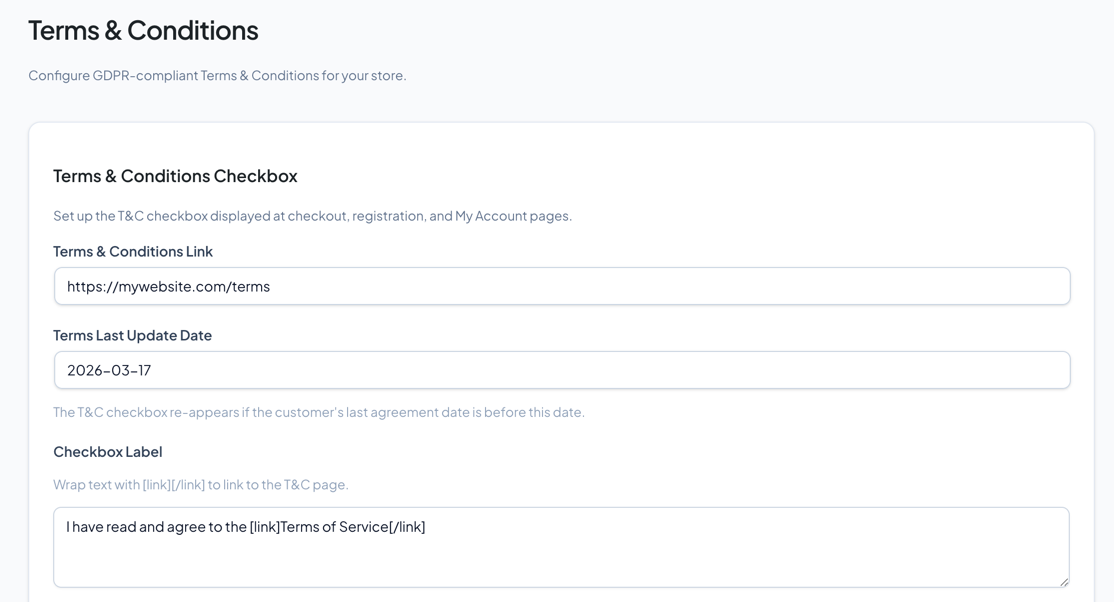Click the Terms & Conditions Link field label
The height and width of the screenshot is (602, 1114).
coord(133,251)
